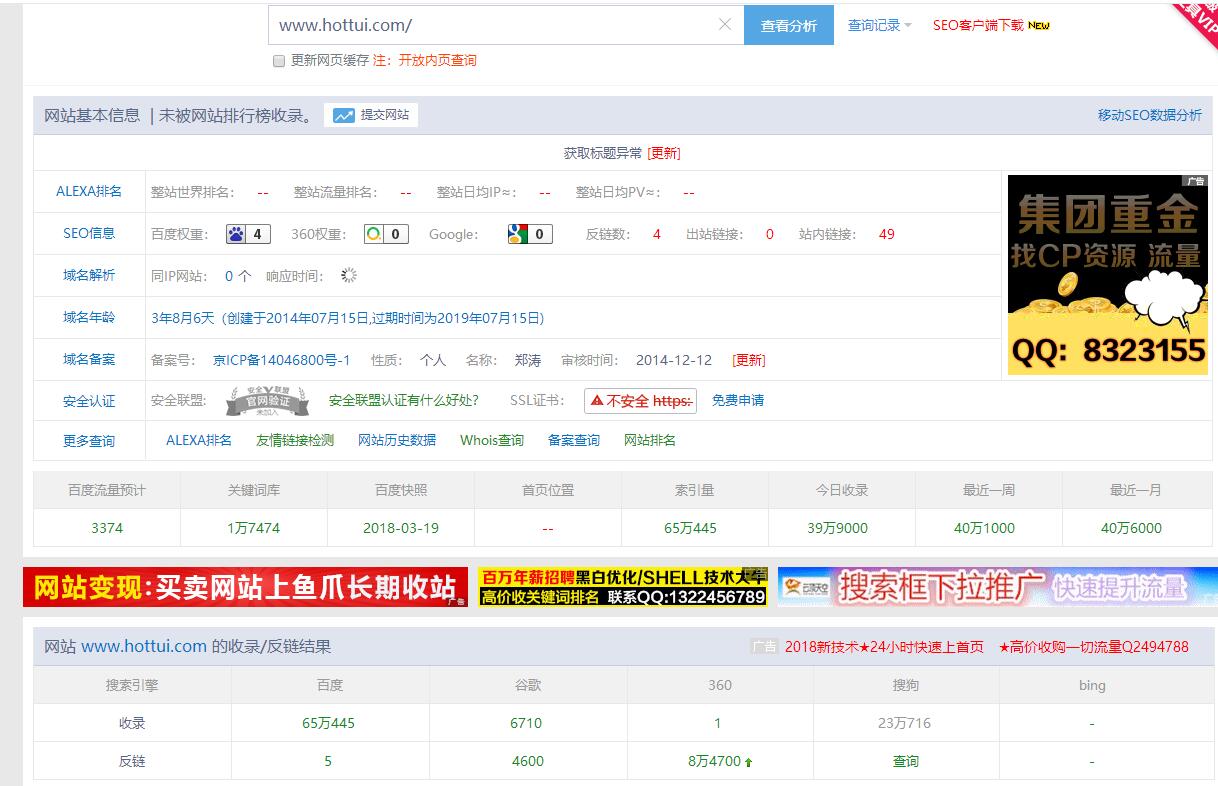Clear the URL field with the X icon
Screen dimensions: 1218x786
(x=725, y=25)
